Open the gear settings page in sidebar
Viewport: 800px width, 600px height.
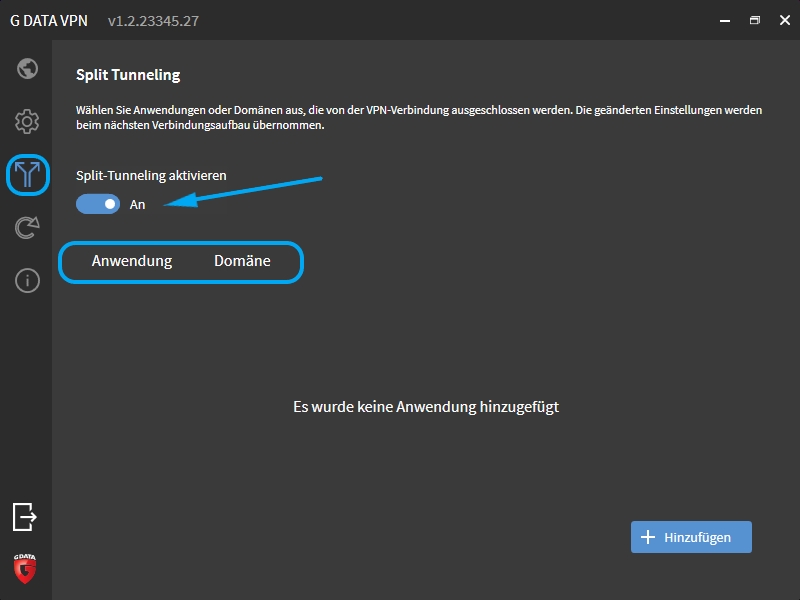27,121
